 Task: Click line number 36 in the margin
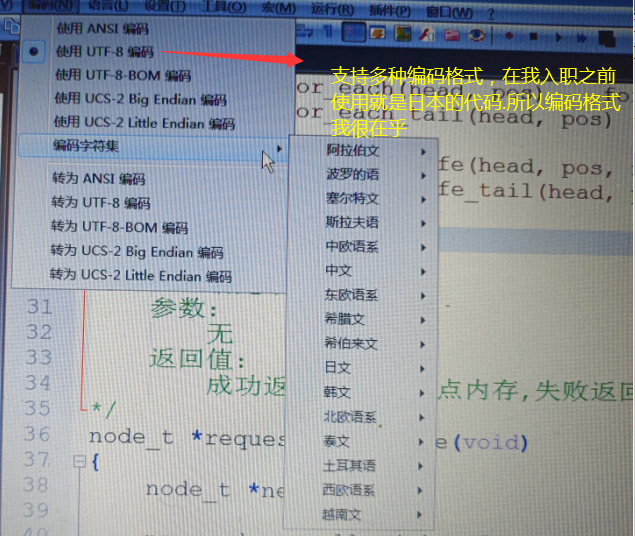click(x=36, y=434)
